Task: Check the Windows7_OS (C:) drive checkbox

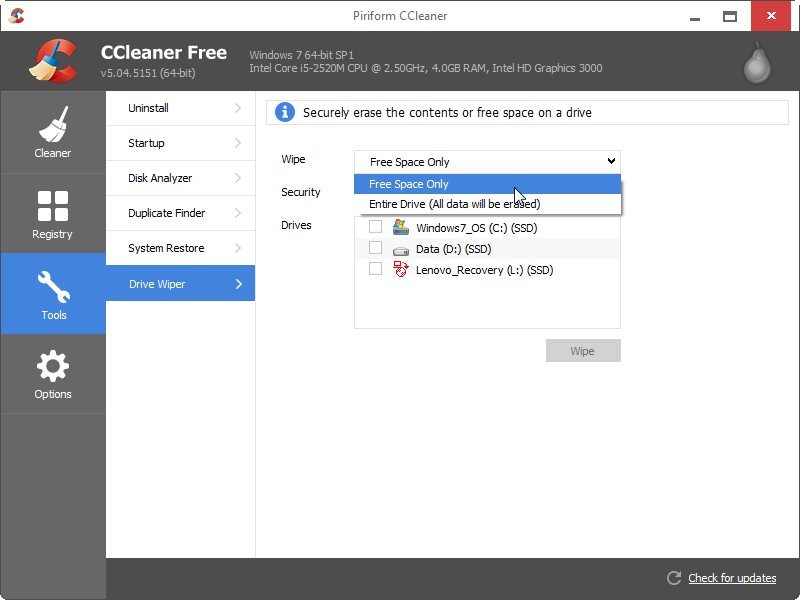Action: pyautogui.click(x=376, y=227)
